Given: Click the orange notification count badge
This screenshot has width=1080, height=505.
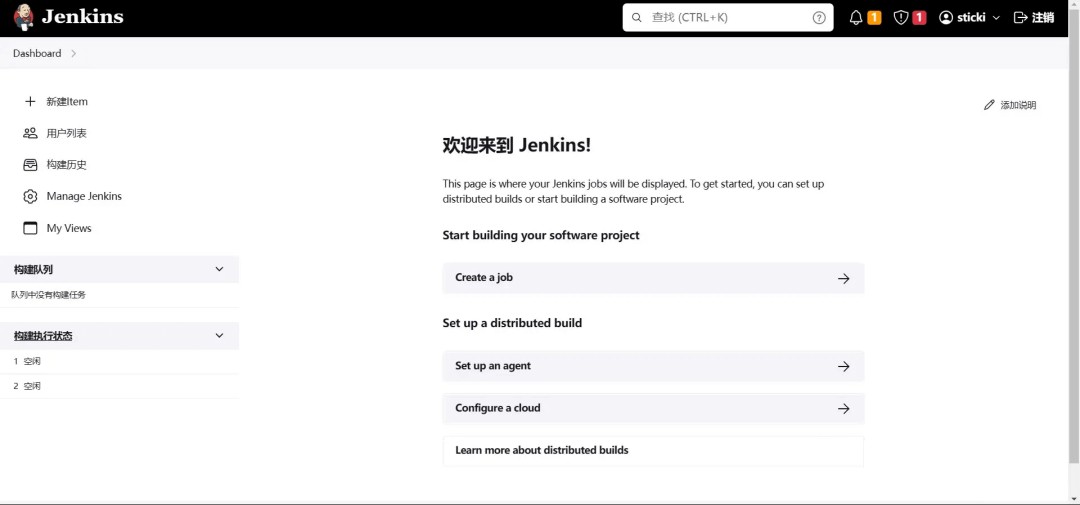Looking at the screenshot, I should pos(874,18).
